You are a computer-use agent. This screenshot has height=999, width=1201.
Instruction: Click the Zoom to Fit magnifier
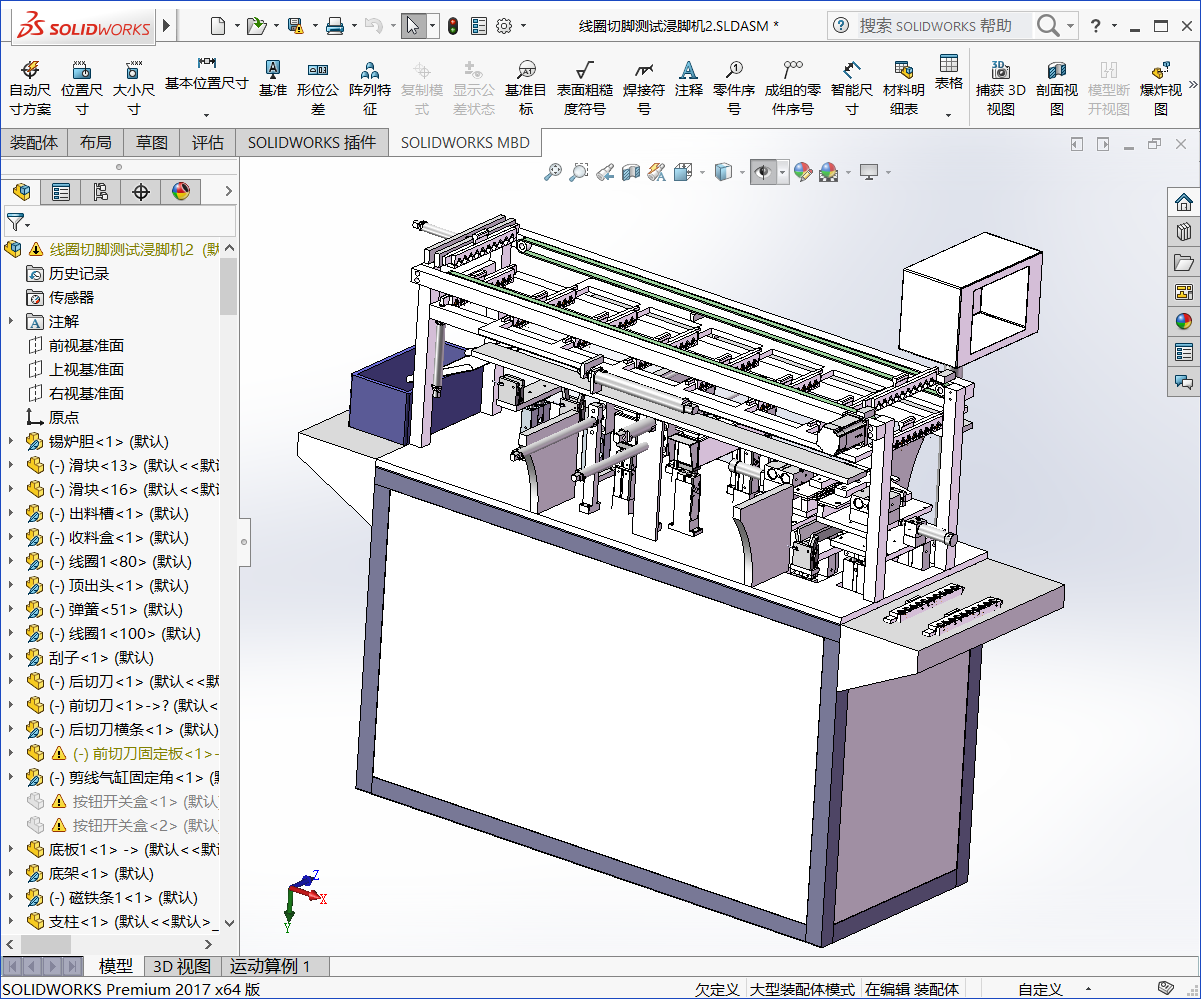coord(552,173)
